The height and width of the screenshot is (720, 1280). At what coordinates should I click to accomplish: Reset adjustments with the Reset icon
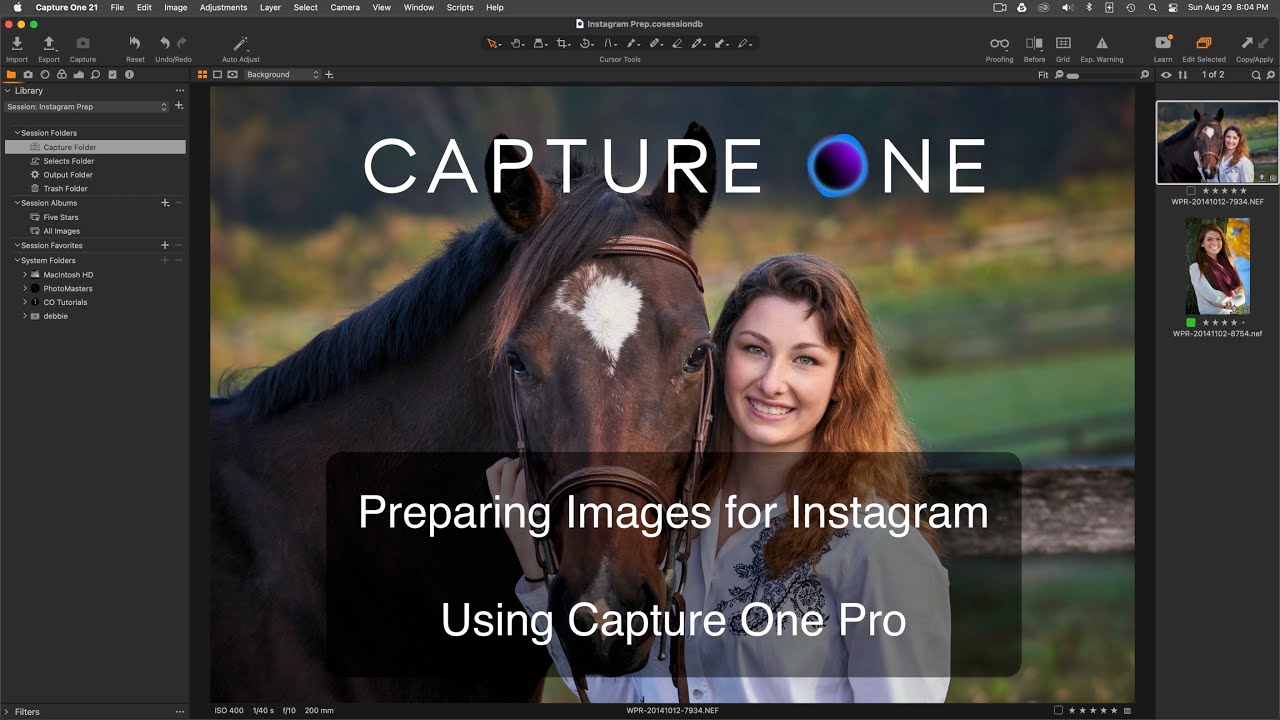coord(135,43)
